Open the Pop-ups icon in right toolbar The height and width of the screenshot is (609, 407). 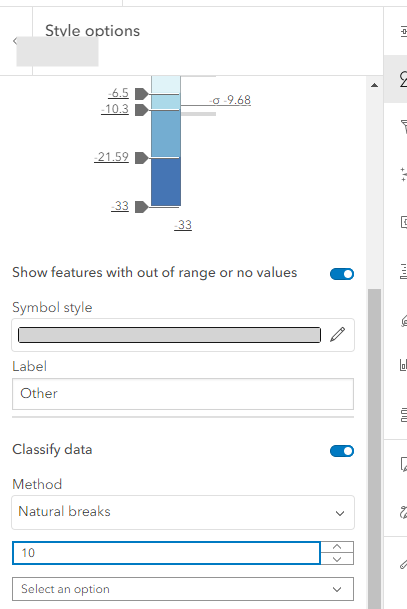(404, 222)
